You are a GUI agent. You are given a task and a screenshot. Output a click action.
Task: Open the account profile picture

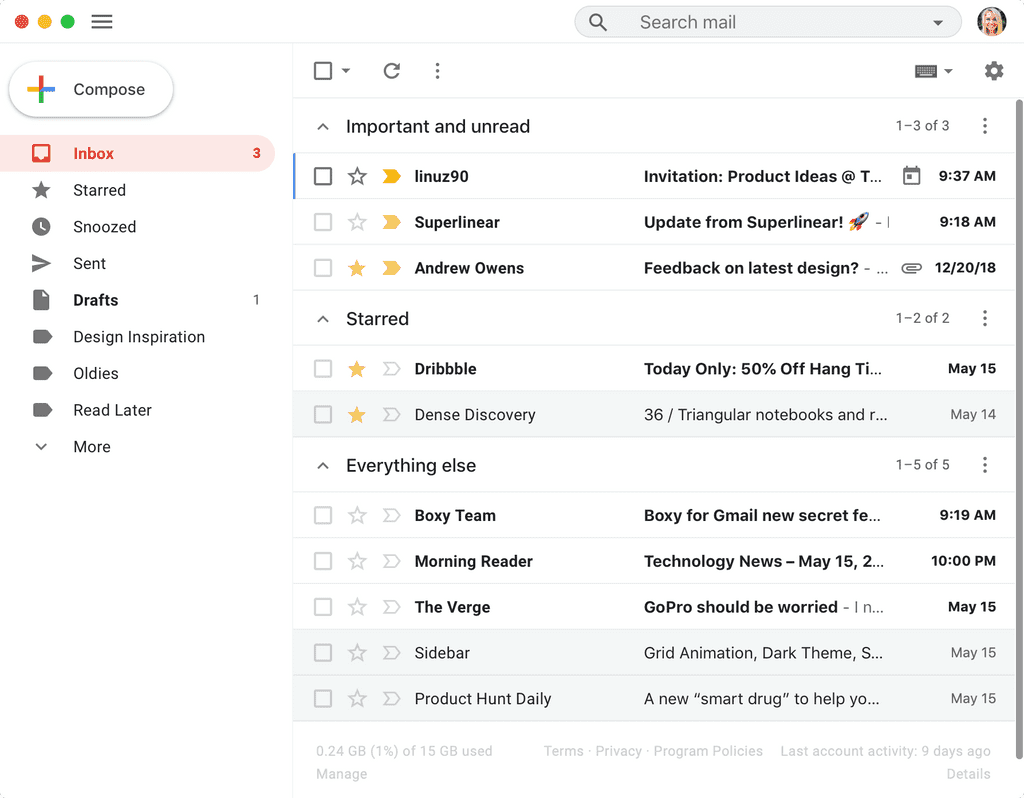(x=991, y=22)
